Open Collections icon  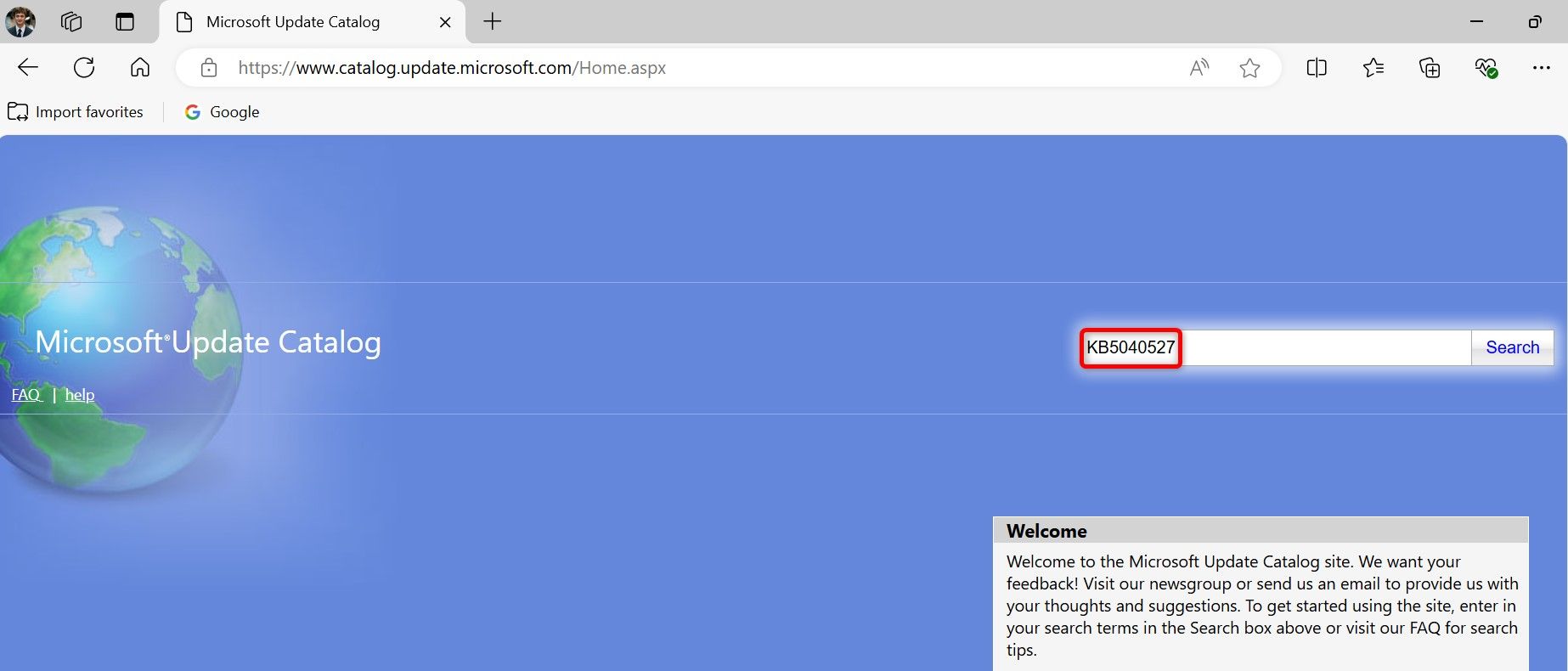point(1430,68)
